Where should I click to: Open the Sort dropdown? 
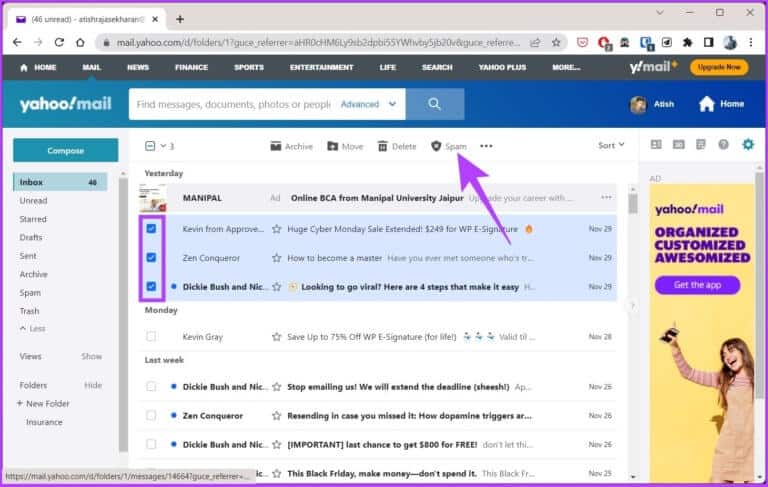[611, 145]
